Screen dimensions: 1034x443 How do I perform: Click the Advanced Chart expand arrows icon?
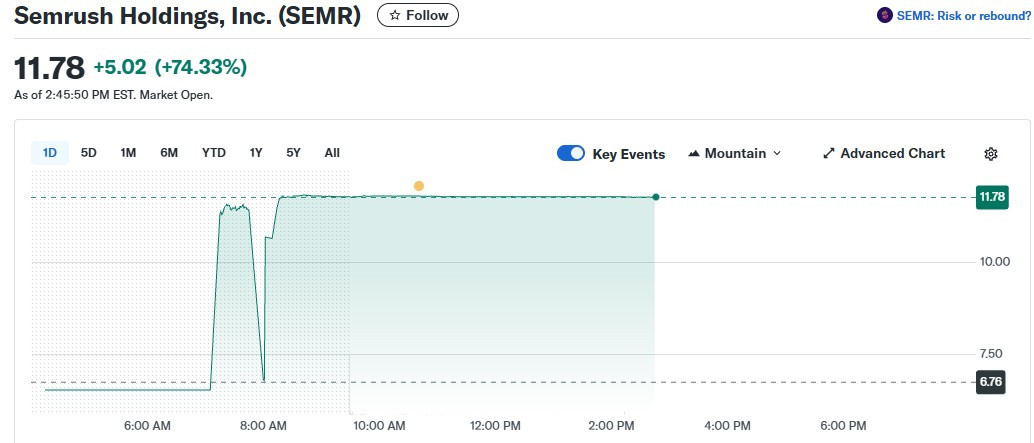tap(828, 154)
